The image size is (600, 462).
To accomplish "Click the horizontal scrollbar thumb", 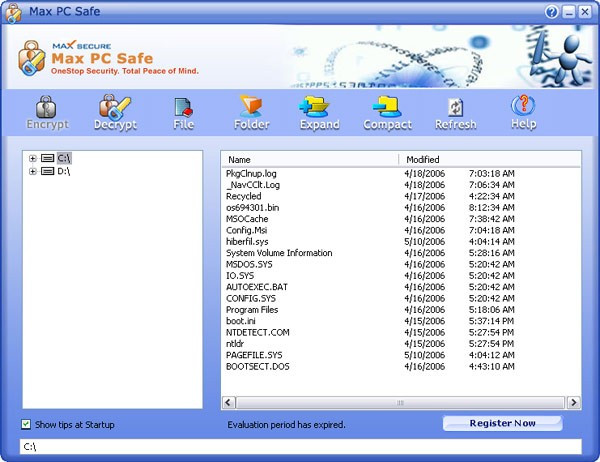I will point(400,403).
